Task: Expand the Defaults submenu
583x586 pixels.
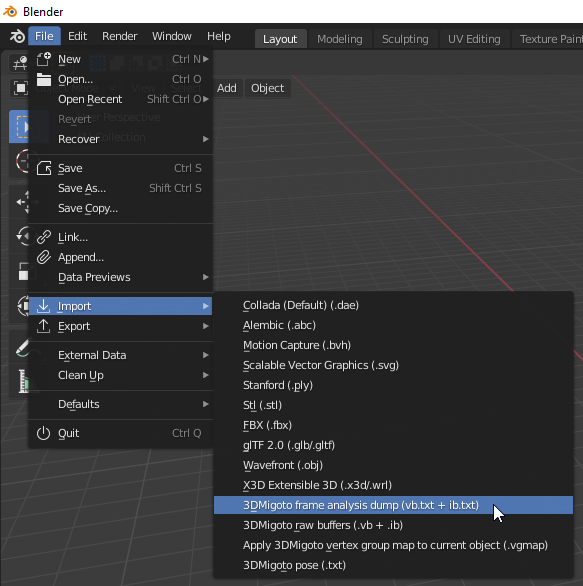Action: click(206, 404)
